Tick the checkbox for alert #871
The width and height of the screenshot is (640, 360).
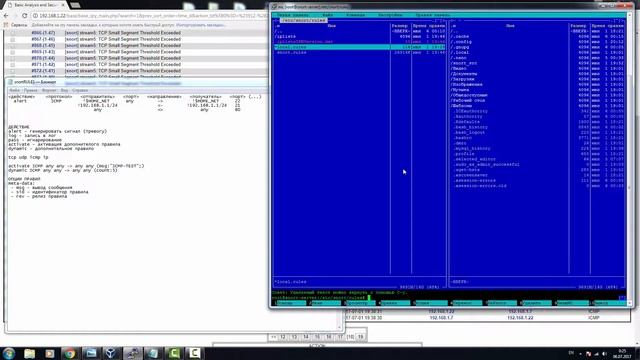pyautogui.click(x=13, y=65)
